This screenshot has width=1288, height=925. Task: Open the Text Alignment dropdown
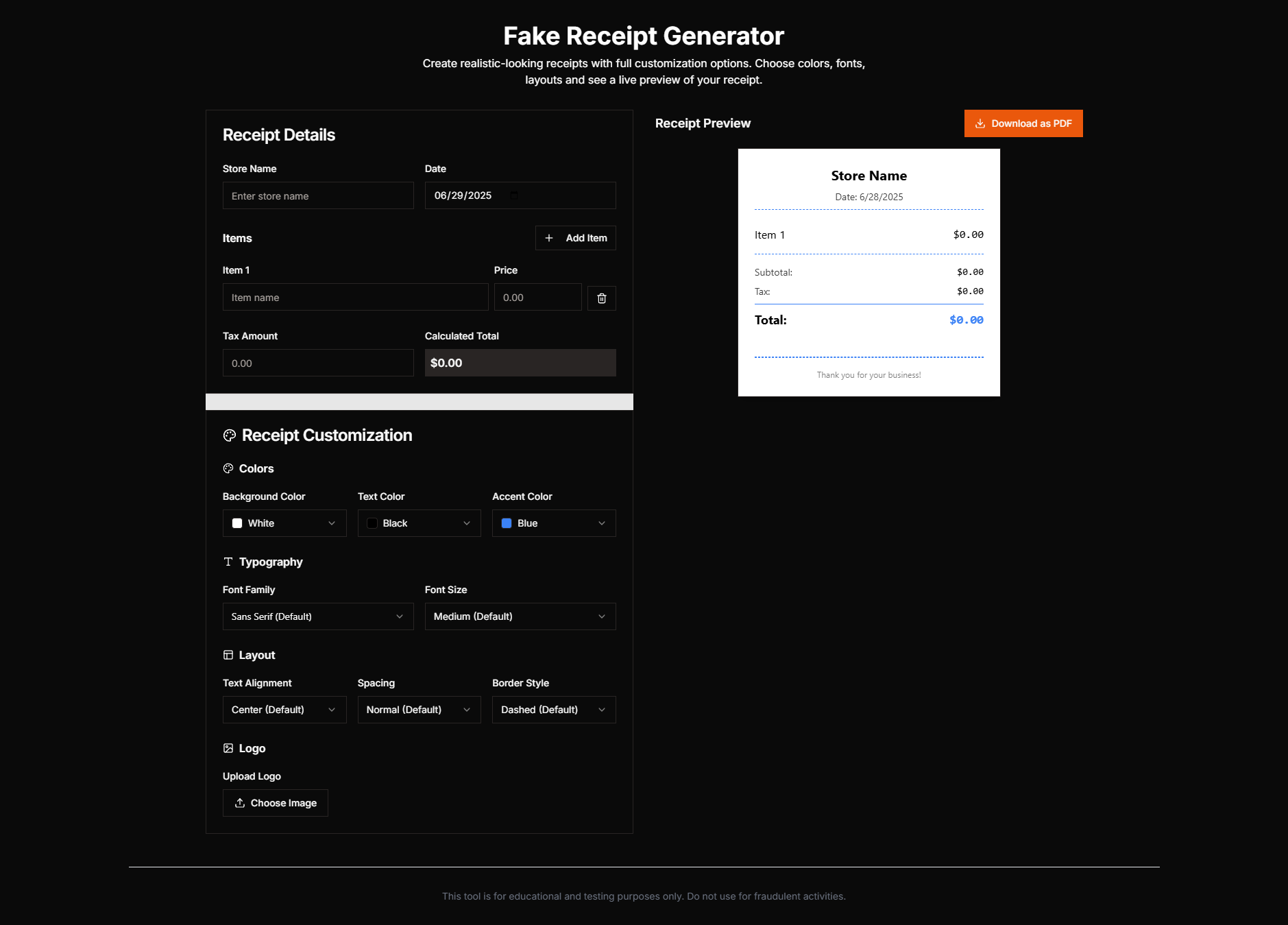click(284, 710)
